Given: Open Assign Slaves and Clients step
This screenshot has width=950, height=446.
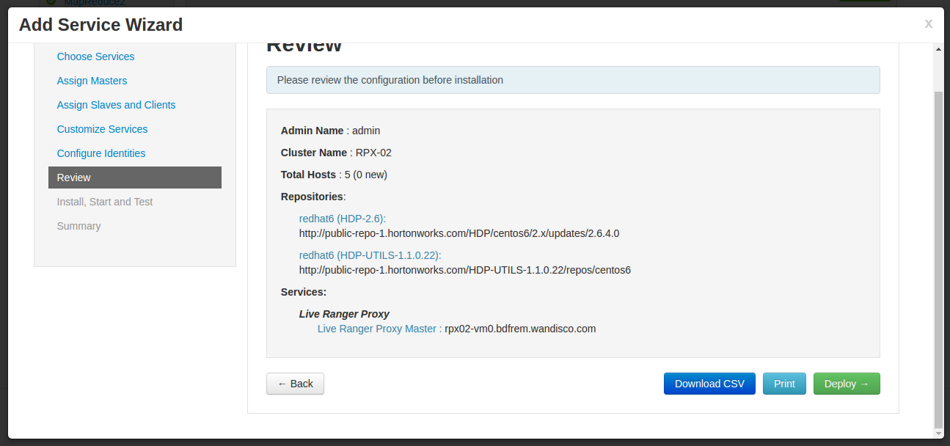Looking at the screenshot, I should coord(116,105).
